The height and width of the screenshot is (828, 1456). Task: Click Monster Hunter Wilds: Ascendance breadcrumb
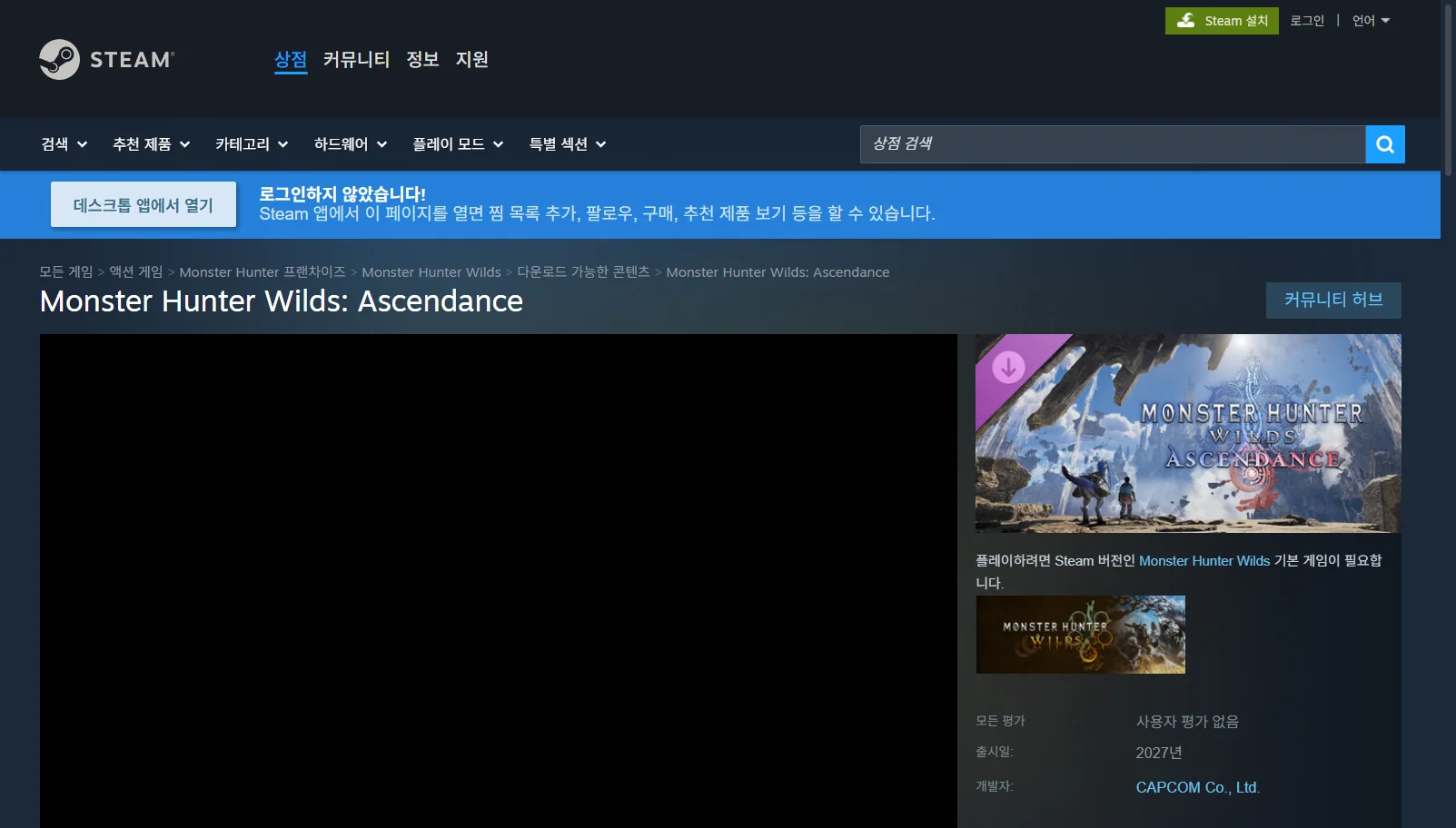[x=778, y=272]
